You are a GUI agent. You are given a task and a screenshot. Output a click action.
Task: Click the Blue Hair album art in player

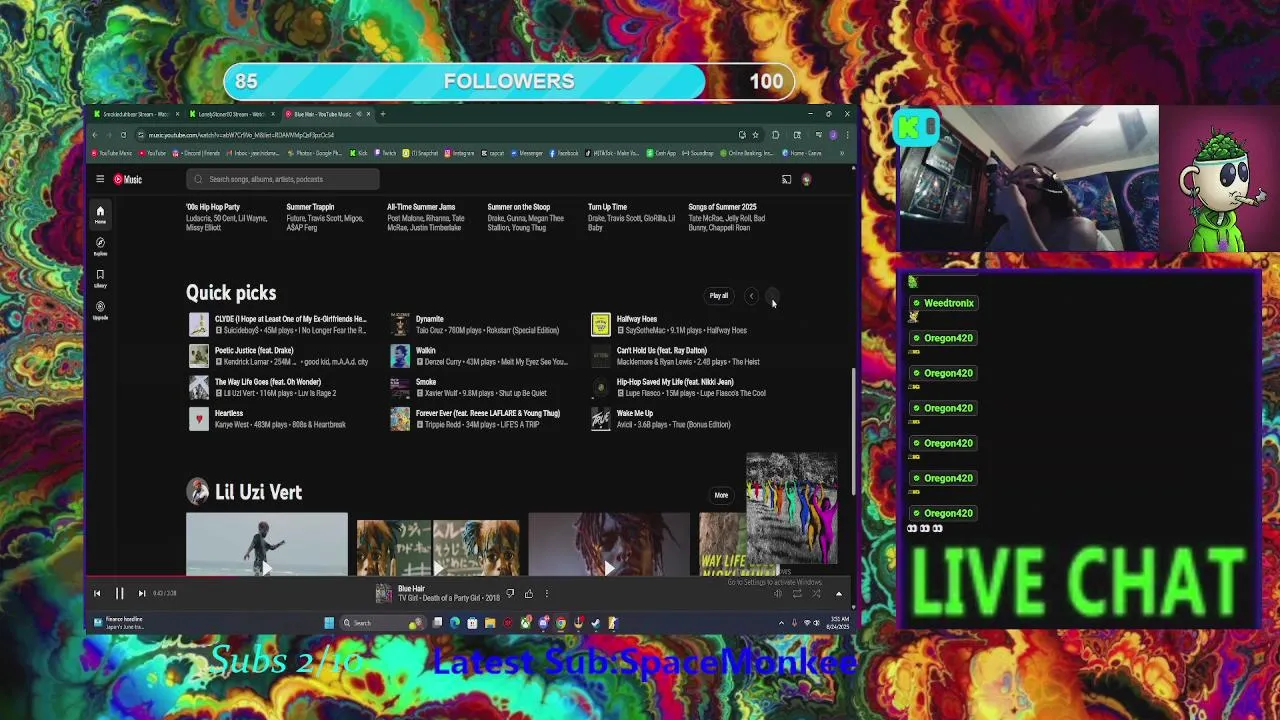[x=384, y=594]
